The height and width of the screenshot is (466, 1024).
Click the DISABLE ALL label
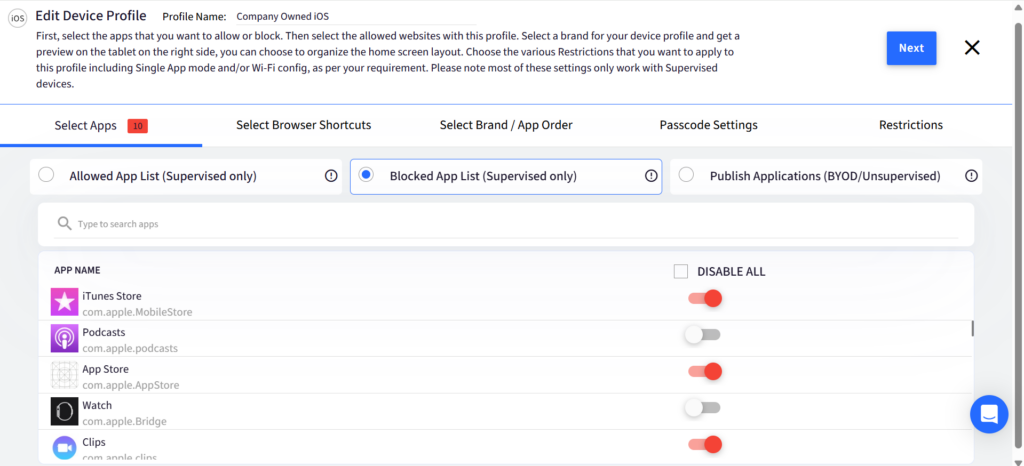coord(731,272)
